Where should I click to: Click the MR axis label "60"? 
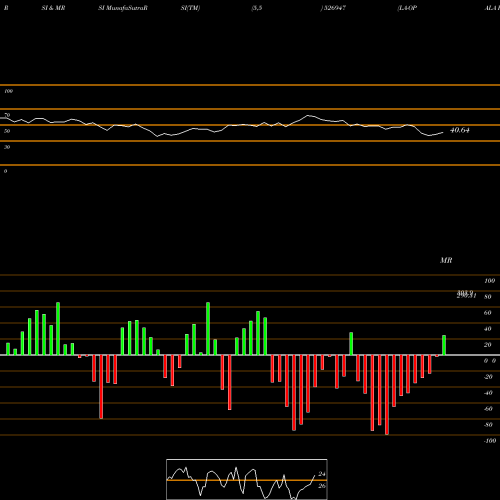[x=488, y=313]
